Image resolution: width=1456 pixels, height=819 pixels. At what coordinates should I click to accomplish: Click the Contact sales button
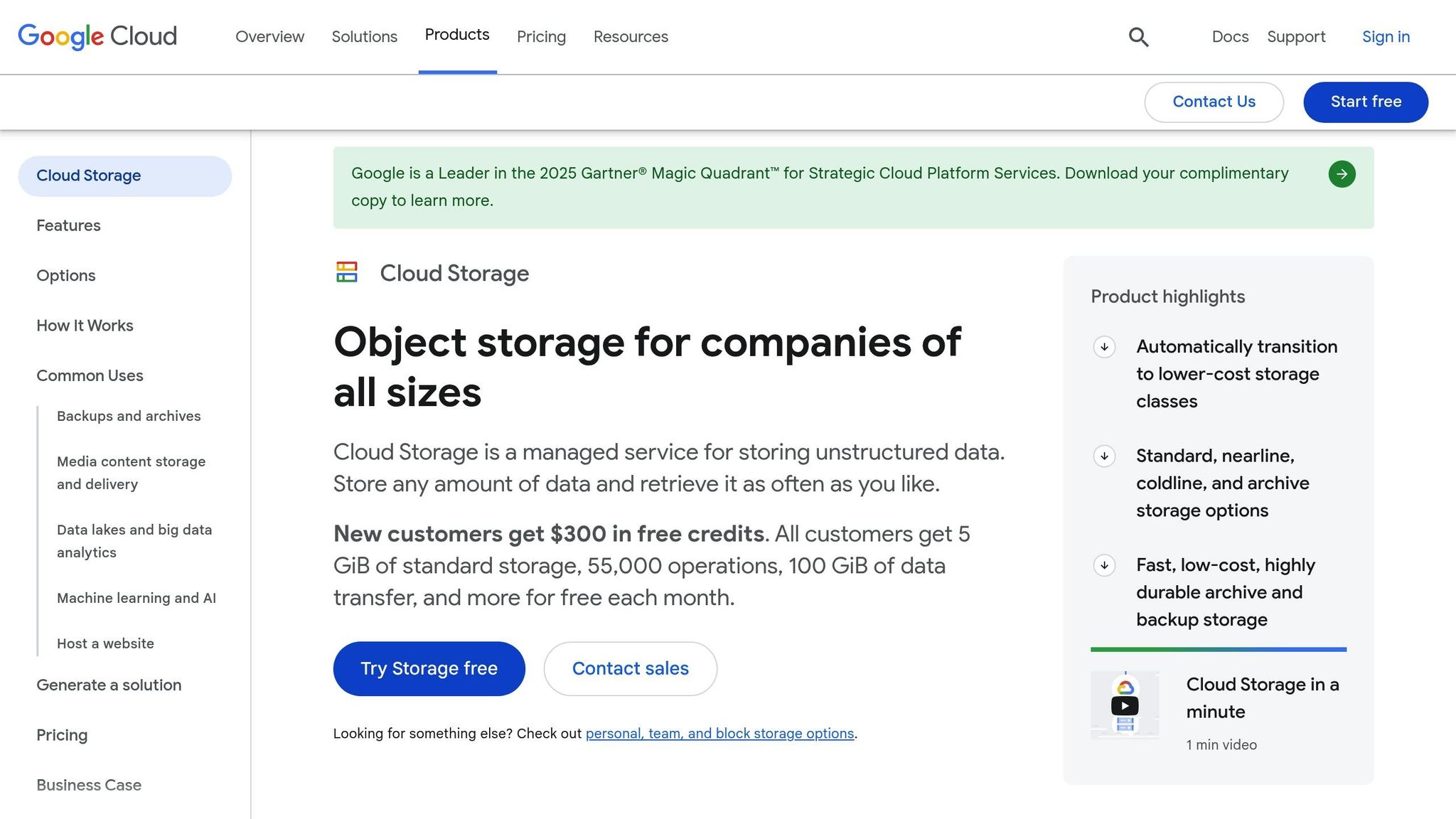[630, 668]
